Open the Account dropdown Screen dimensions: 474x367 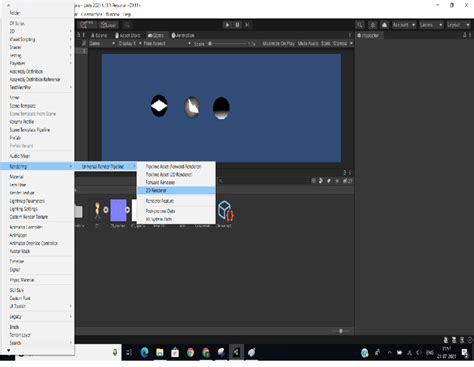tap(404, 25)
